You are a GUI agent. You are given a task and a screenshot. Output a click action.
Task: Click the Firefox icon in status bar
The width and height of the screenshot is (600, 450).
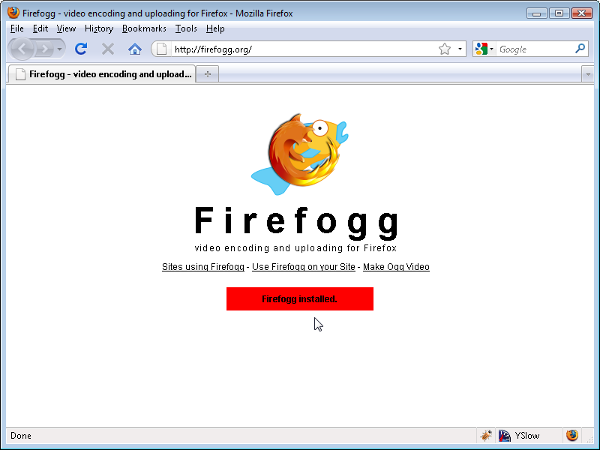click(x=572, y=435)
